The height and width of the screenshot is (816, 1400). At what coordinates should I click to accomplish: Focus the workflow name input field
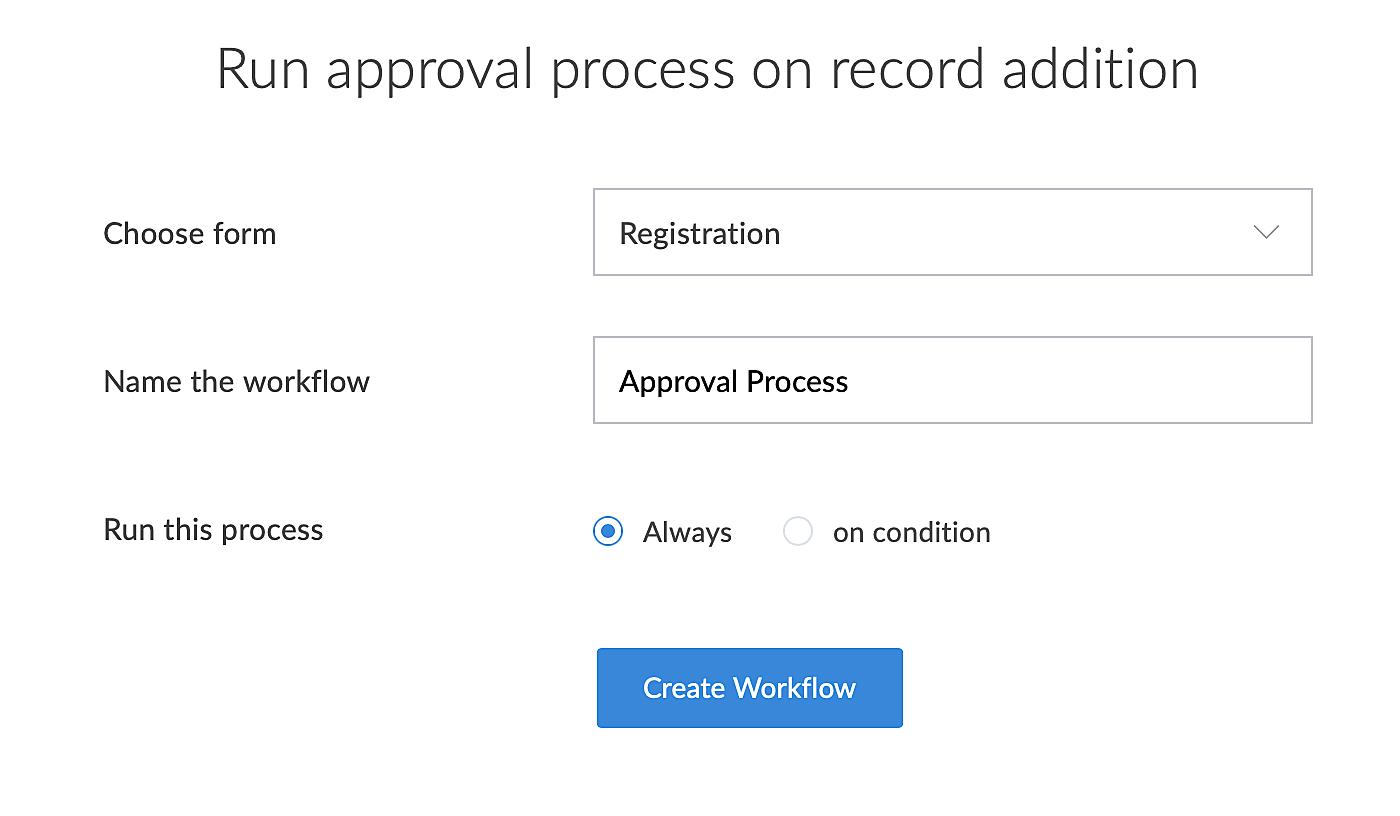tap(951, 380)
